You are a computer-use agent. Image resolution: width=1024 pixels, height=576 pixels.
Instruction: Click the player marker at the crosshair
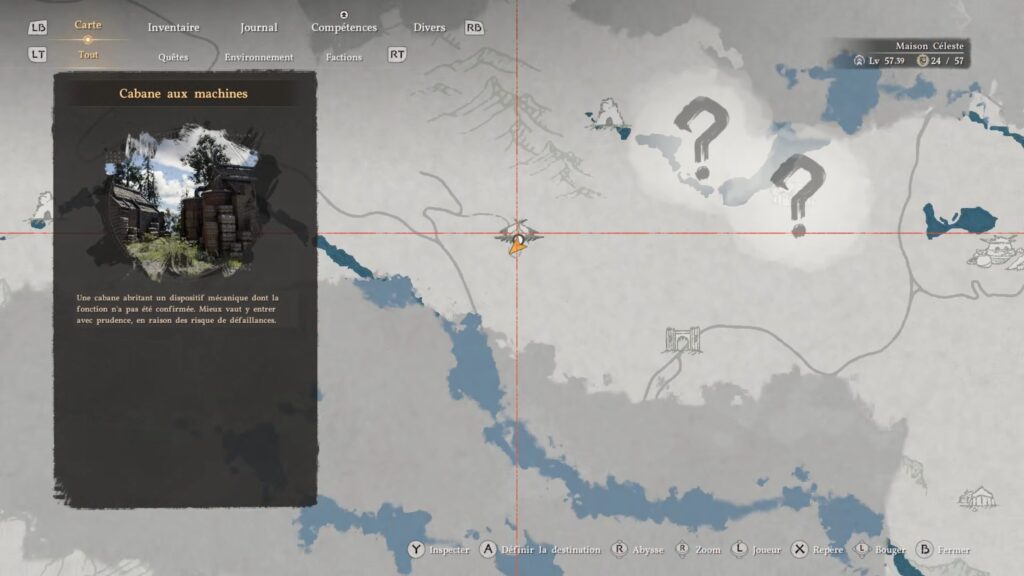(x=518, y=239)
